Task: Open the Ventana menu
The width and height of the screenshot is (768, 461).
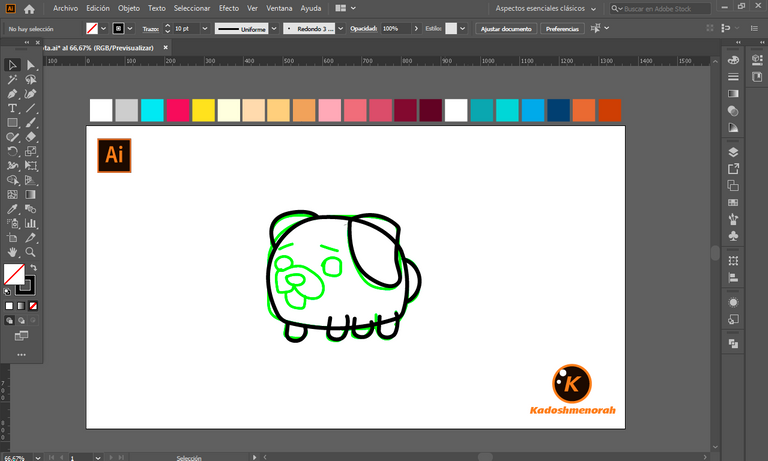Action: 279,8
